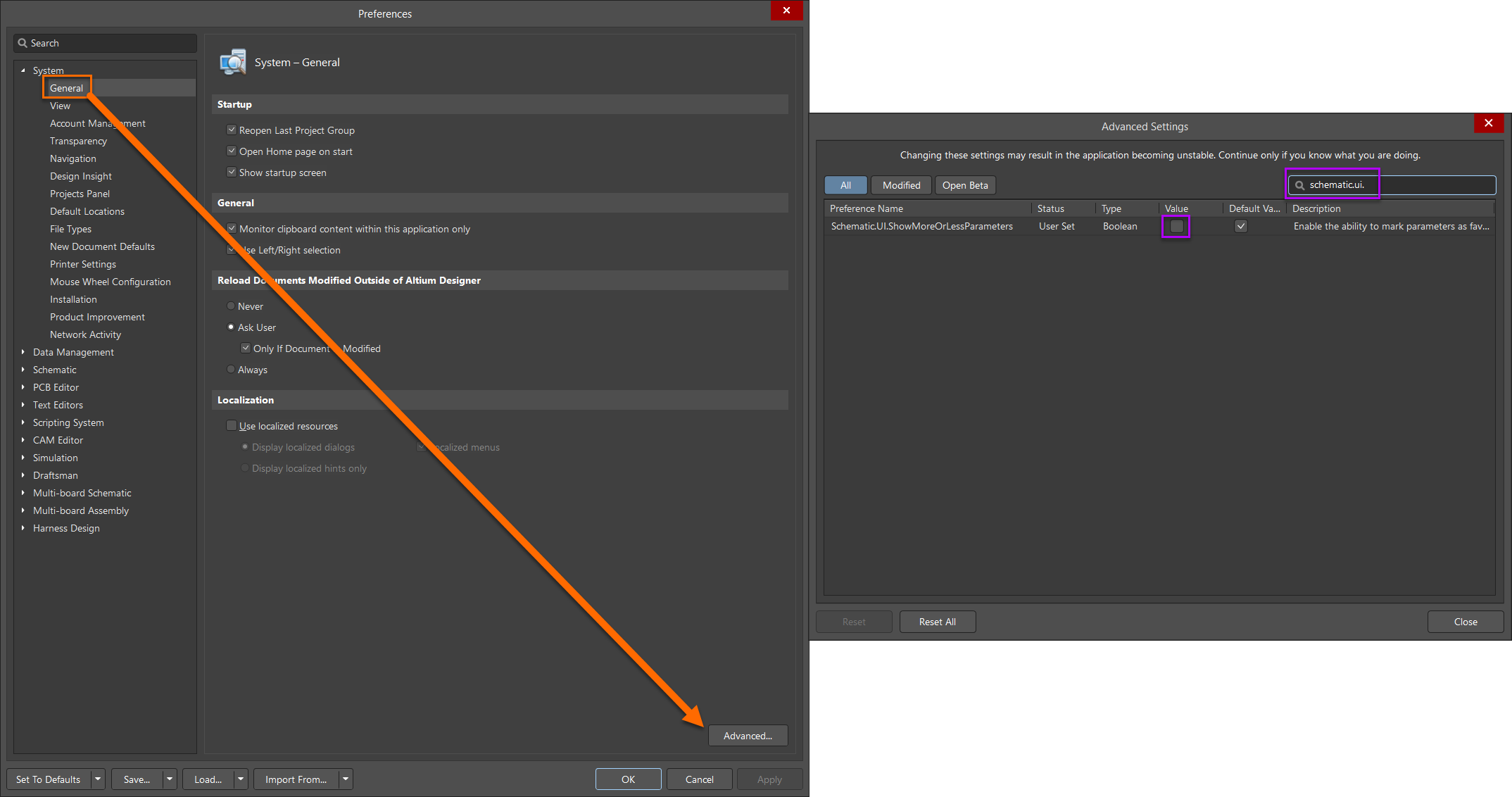Select Mouse Wheel Configuration in tree

110,282
